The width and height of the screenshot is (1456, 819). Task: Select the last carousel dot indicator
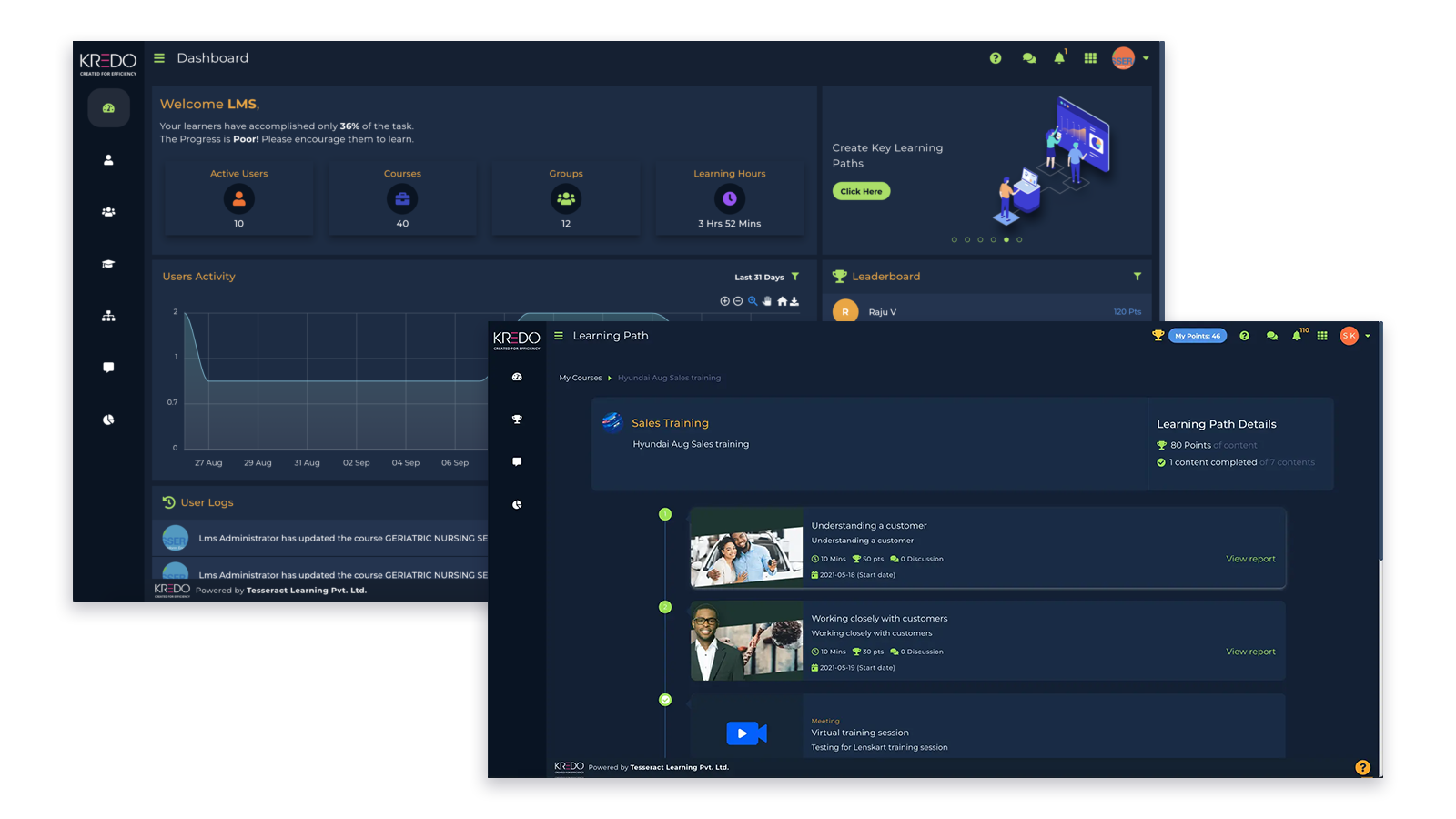1019,240
